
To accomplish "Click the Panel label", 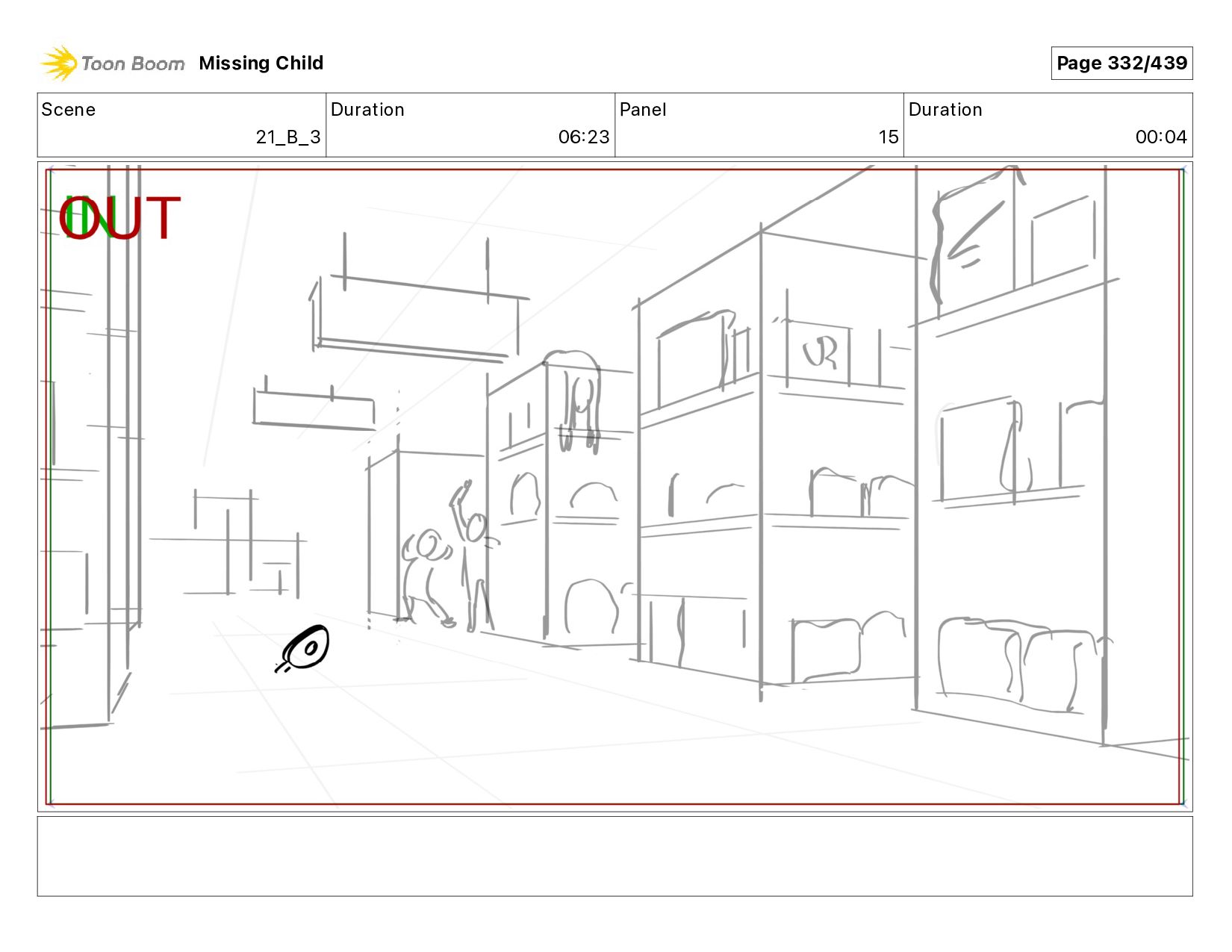I will click(643, 110).
